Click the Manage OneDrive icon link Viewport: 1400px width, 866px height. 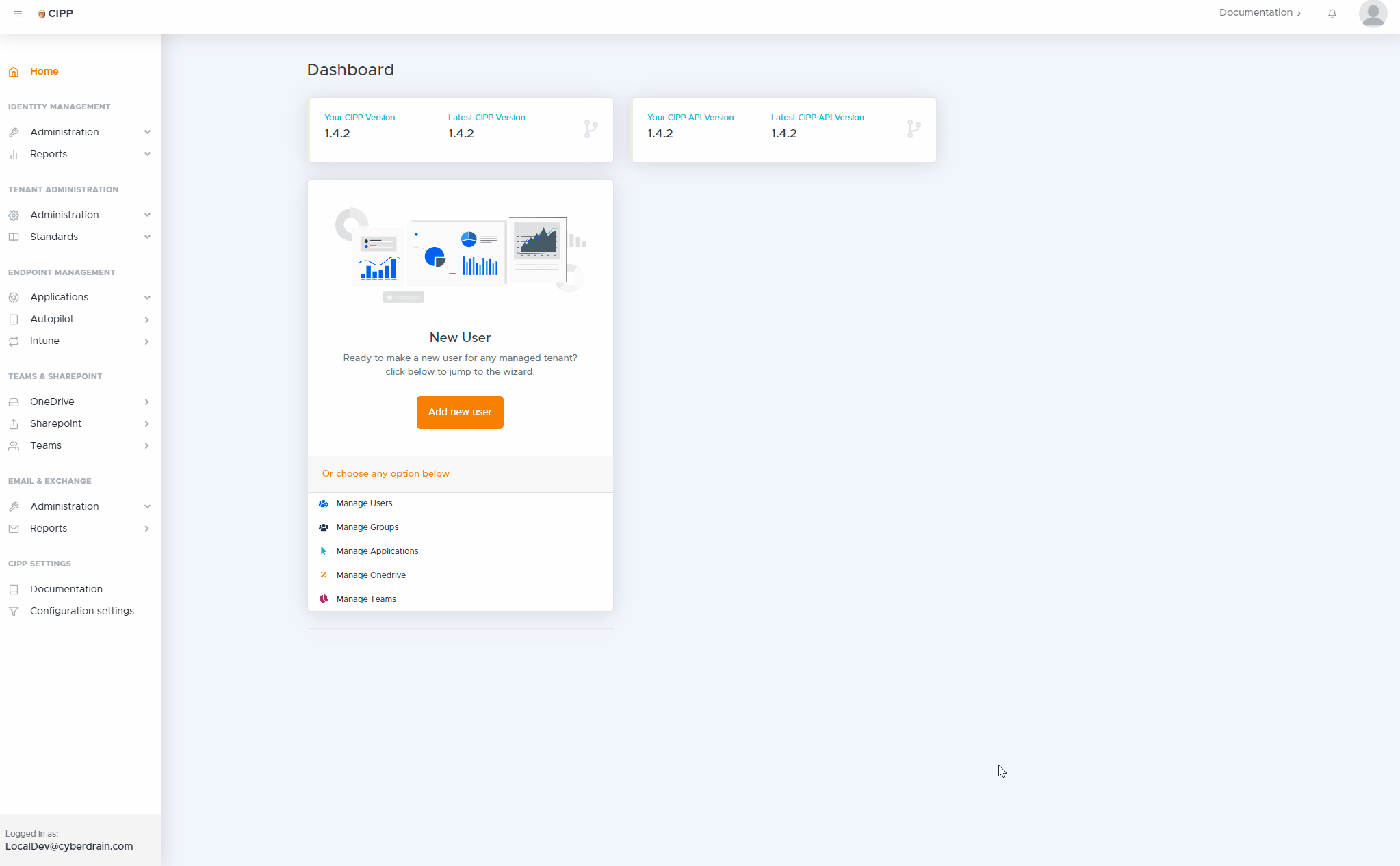point(323,574)
